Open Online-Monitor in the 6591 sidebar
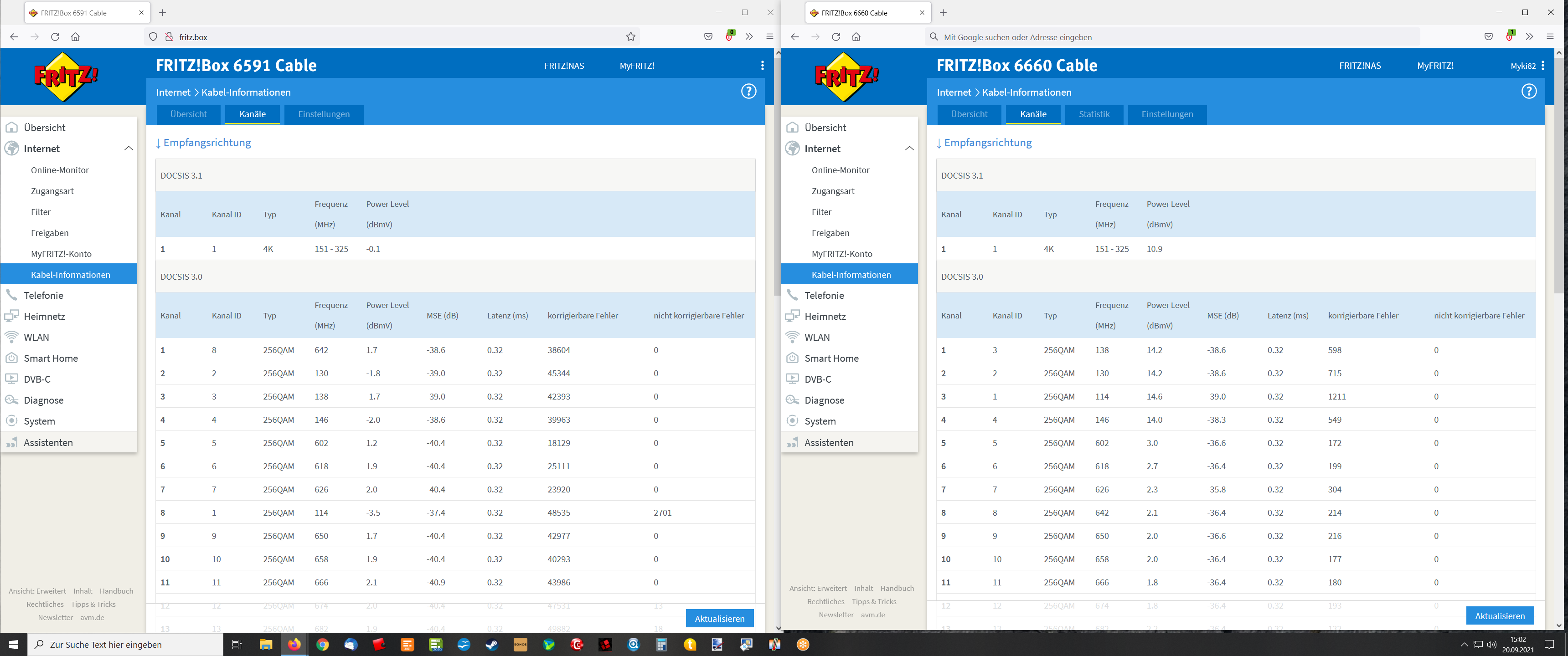Image resolution: width=1568 pixels, height=656 pixels. [60, 170]
